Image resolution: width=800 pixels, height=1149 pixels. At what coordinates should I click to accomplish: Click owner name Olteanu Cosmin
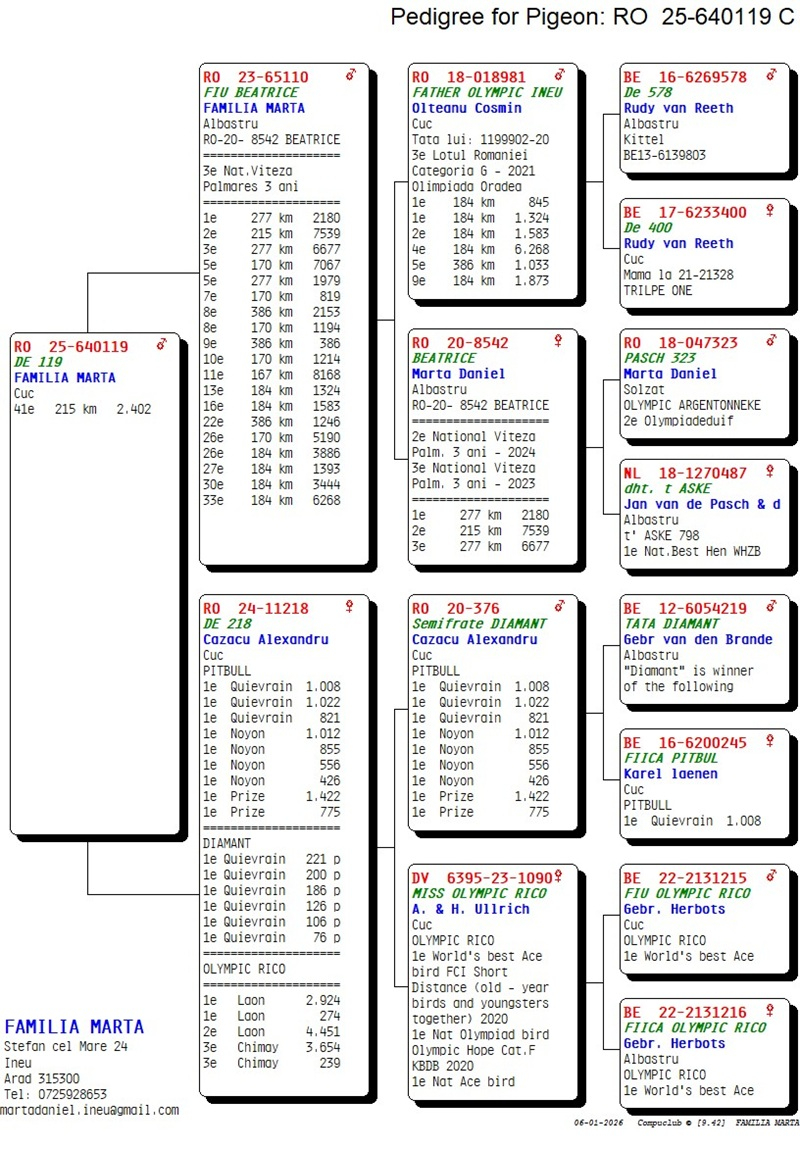pos(467,108)
